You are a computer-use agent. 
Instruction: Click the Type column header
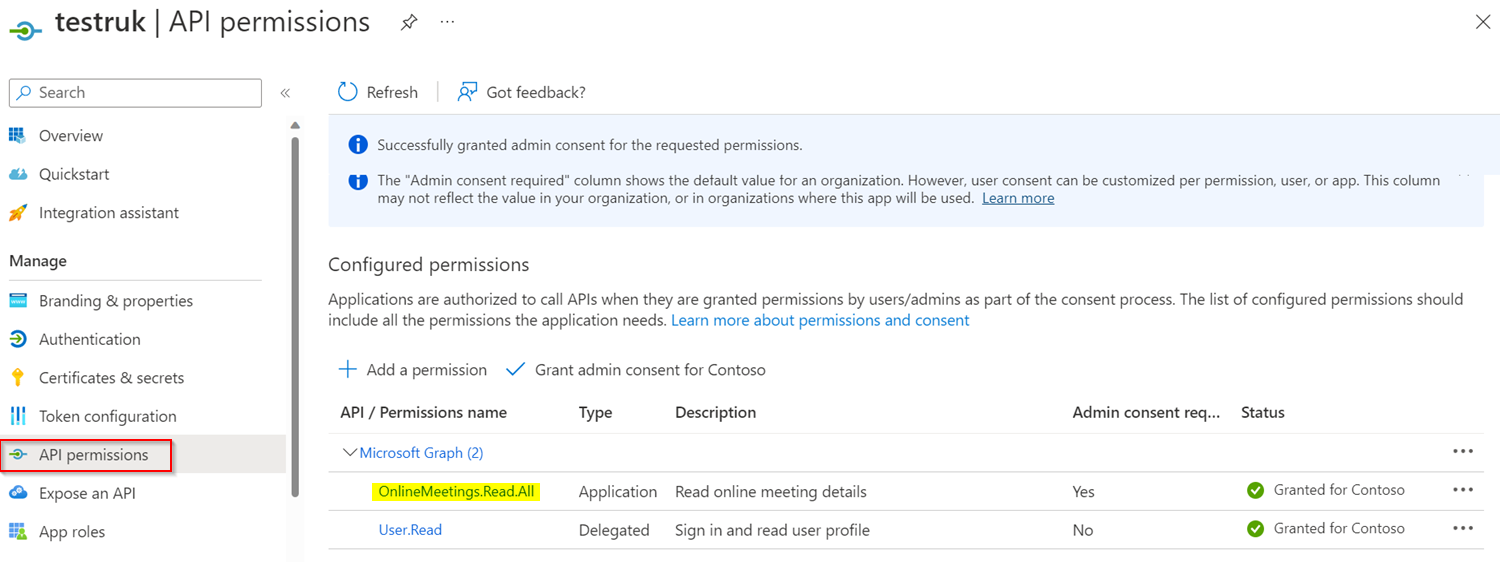[595, 412]
